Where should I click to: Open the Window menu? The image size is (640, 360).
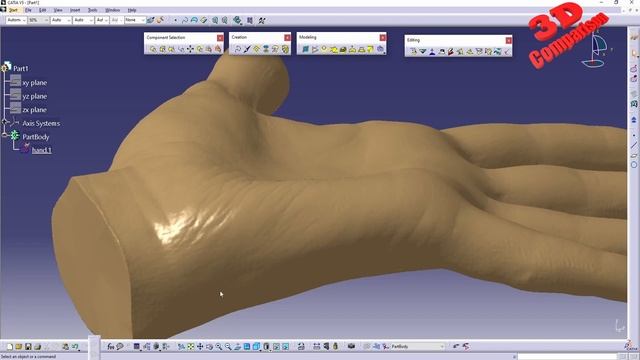coord(113,10)
